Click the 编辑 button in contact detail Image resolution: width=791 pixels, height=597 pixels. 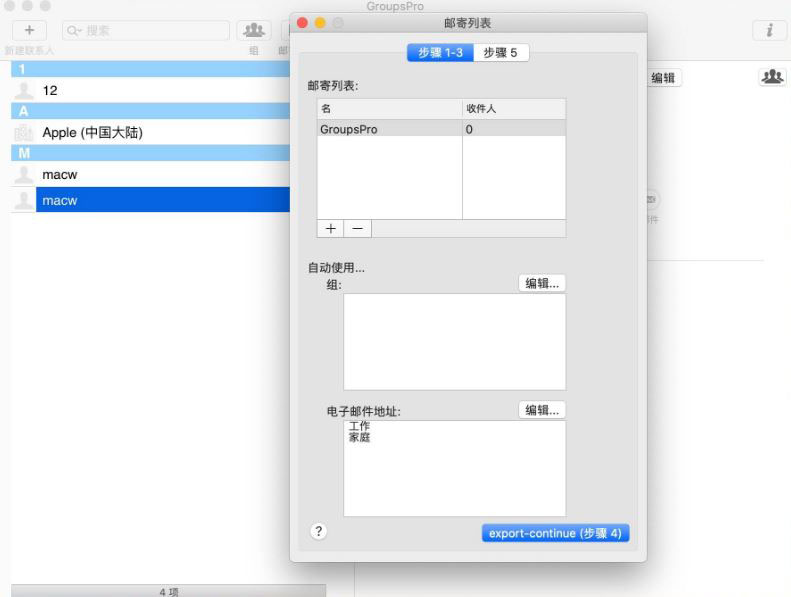[663, 78]
